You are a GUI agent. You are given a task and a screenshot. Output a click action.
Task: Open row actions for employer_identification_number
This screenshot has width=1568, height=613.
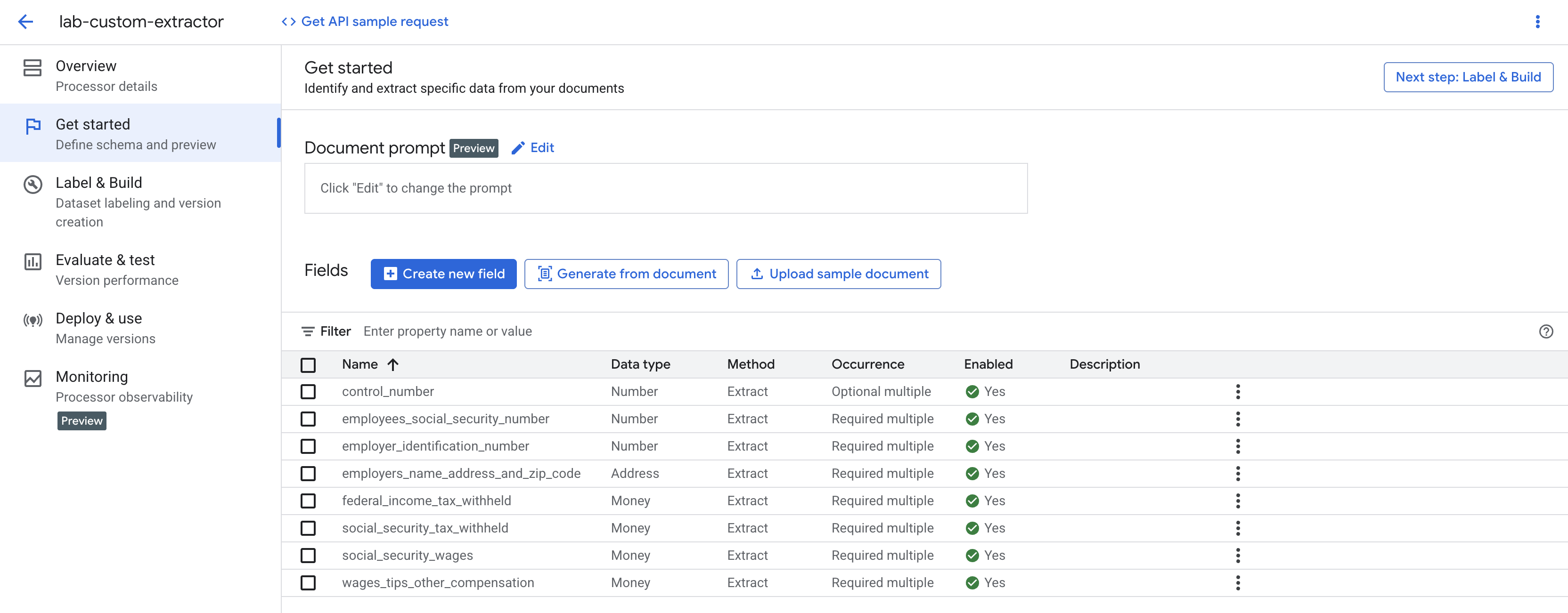pyautogui.click(x=1237, y=446)
